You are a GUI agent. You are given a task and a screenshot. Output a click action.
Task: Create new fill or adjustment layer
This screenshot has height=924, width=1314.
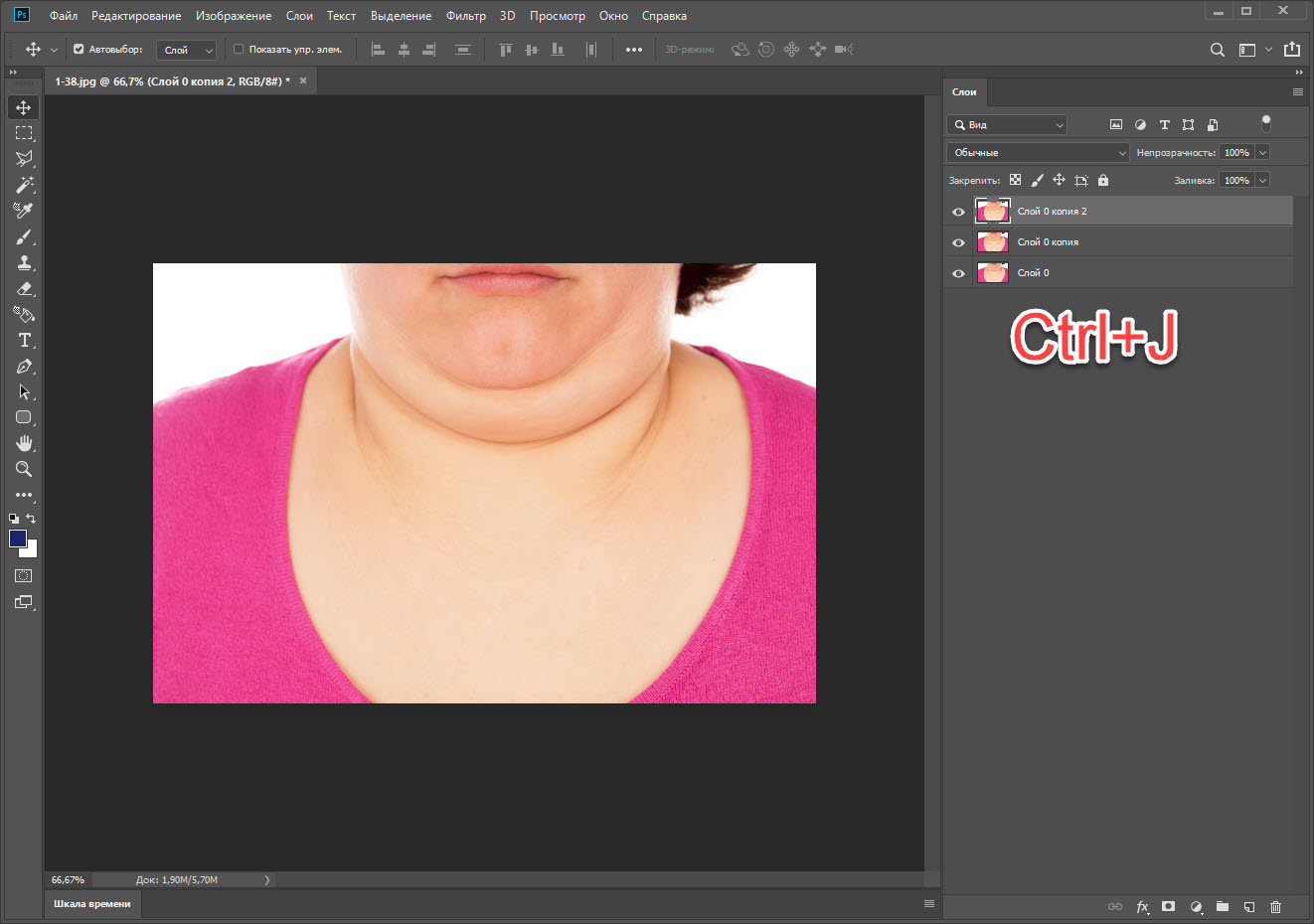click(x=1196, y=906)
